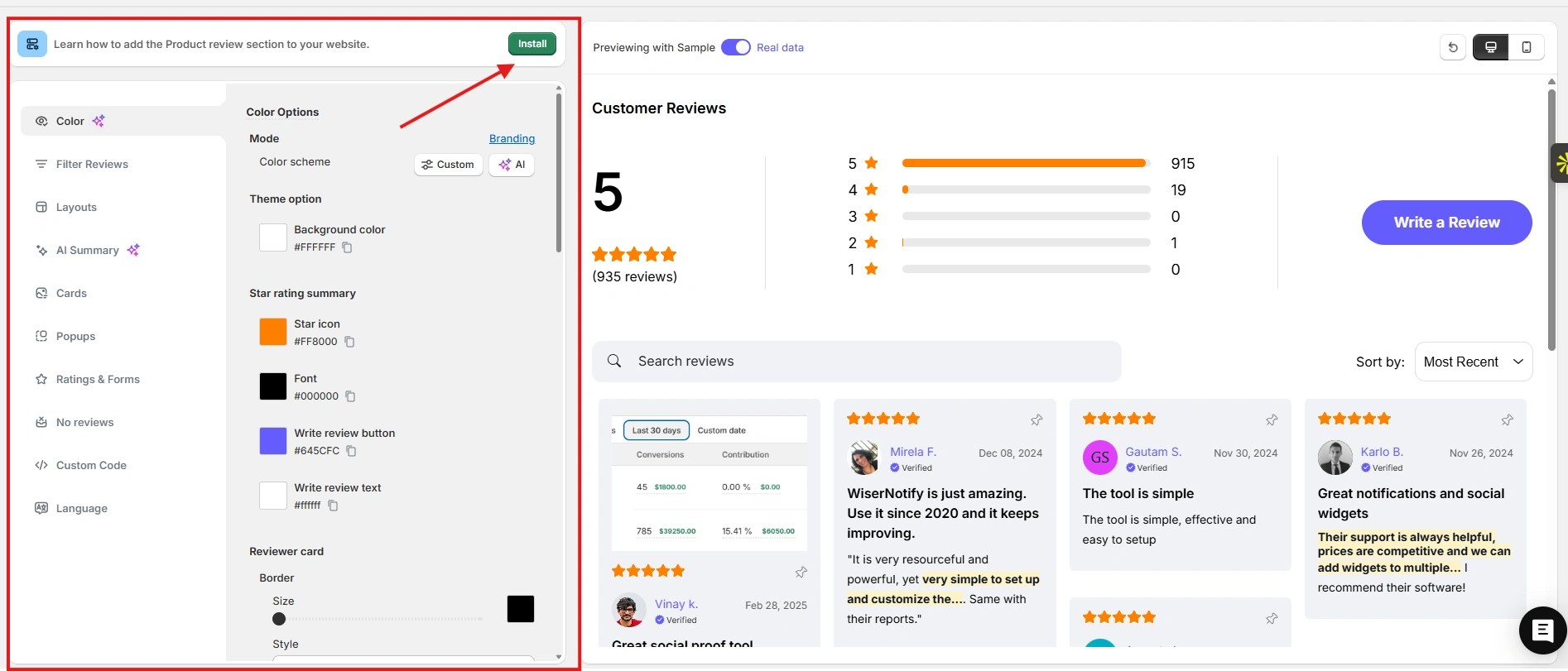Click Gautam S. reviewer name
The width and height of the screenshot is (1568, 671).
point(1153,452)
